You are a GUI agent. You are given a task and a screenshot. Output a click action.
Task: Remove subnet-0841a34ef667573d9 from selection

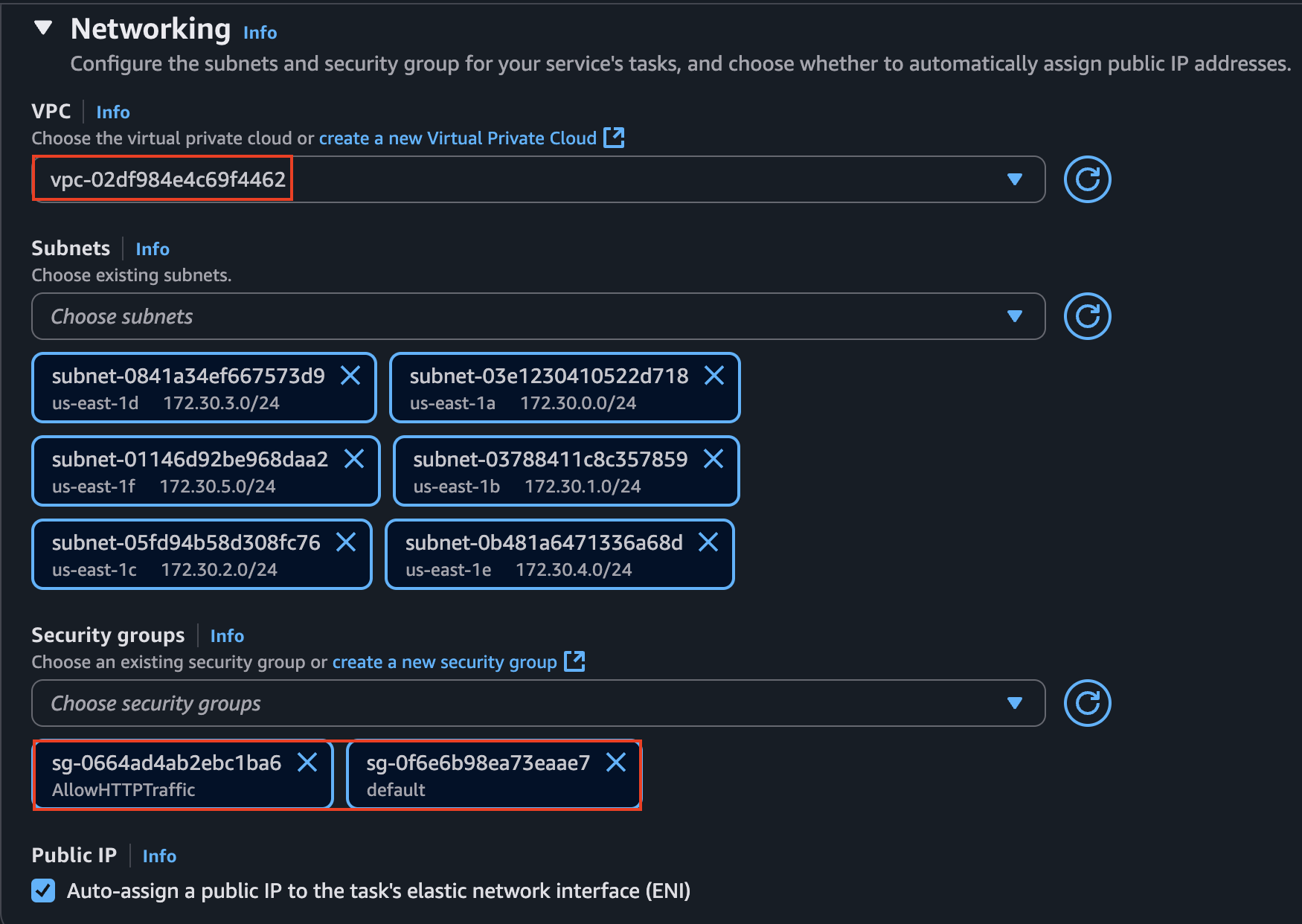coord(350,376)
